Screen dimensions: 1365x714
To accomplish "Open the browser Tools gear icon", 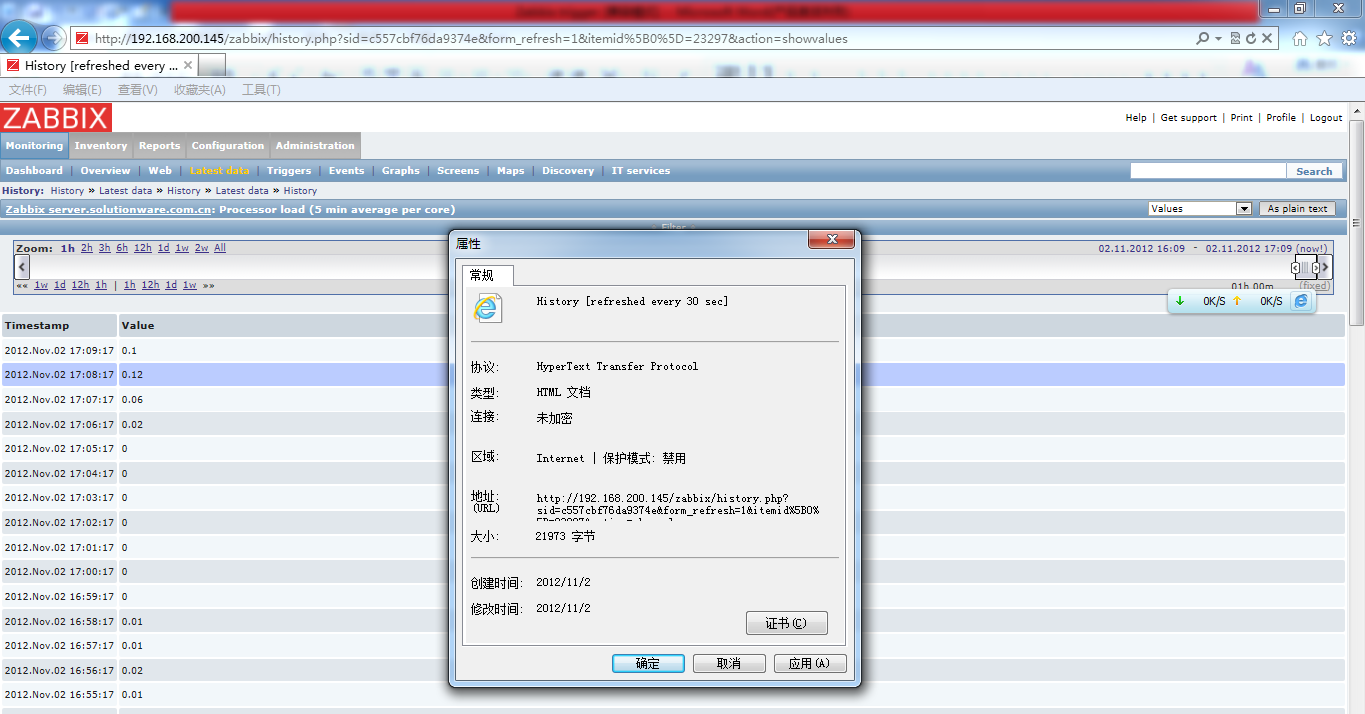I will (x=1348, y=39).
